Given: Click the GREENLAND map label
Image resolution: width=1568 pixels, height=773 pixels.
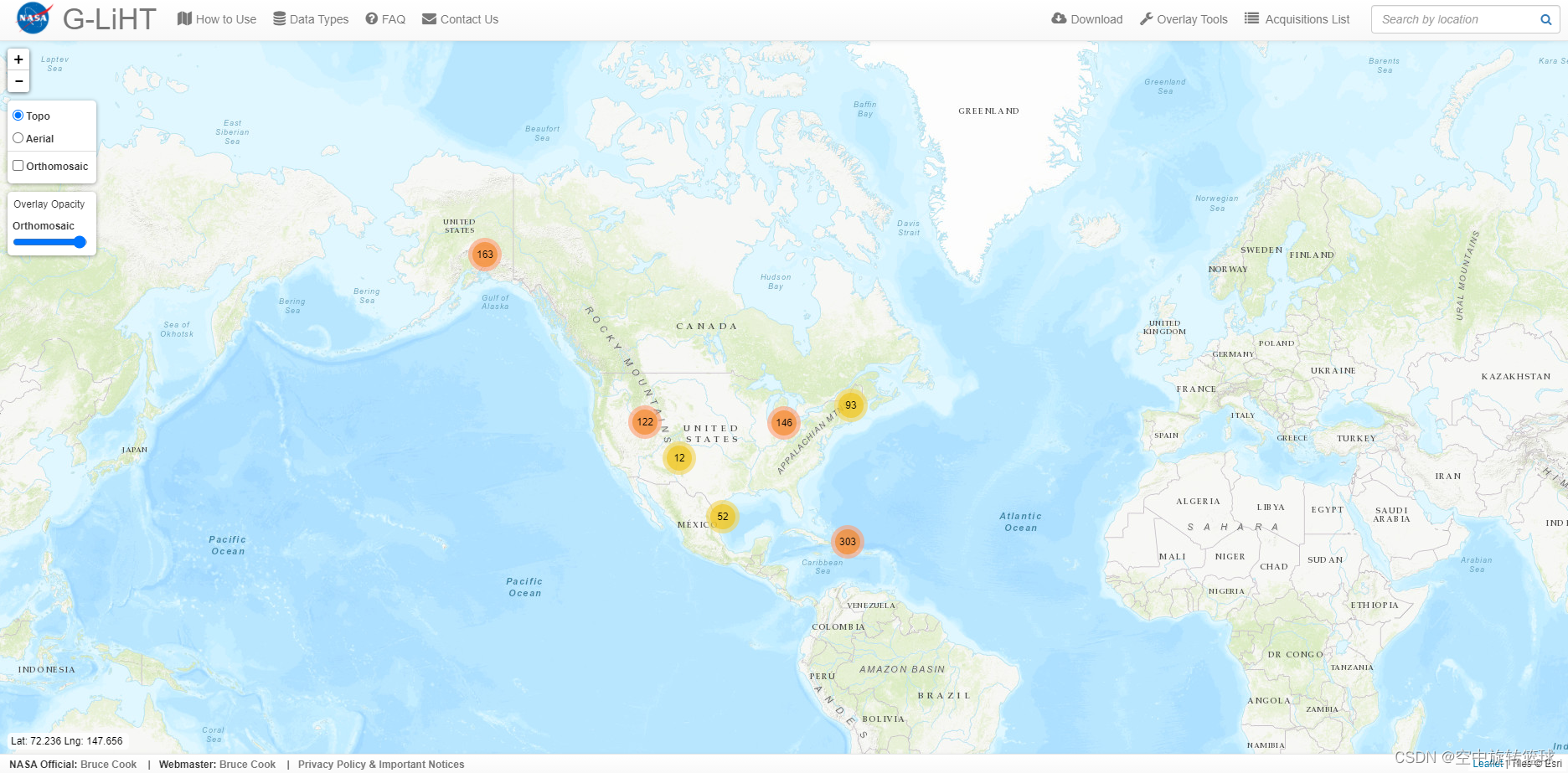Looking at the screenshot, I should [988, 111].
